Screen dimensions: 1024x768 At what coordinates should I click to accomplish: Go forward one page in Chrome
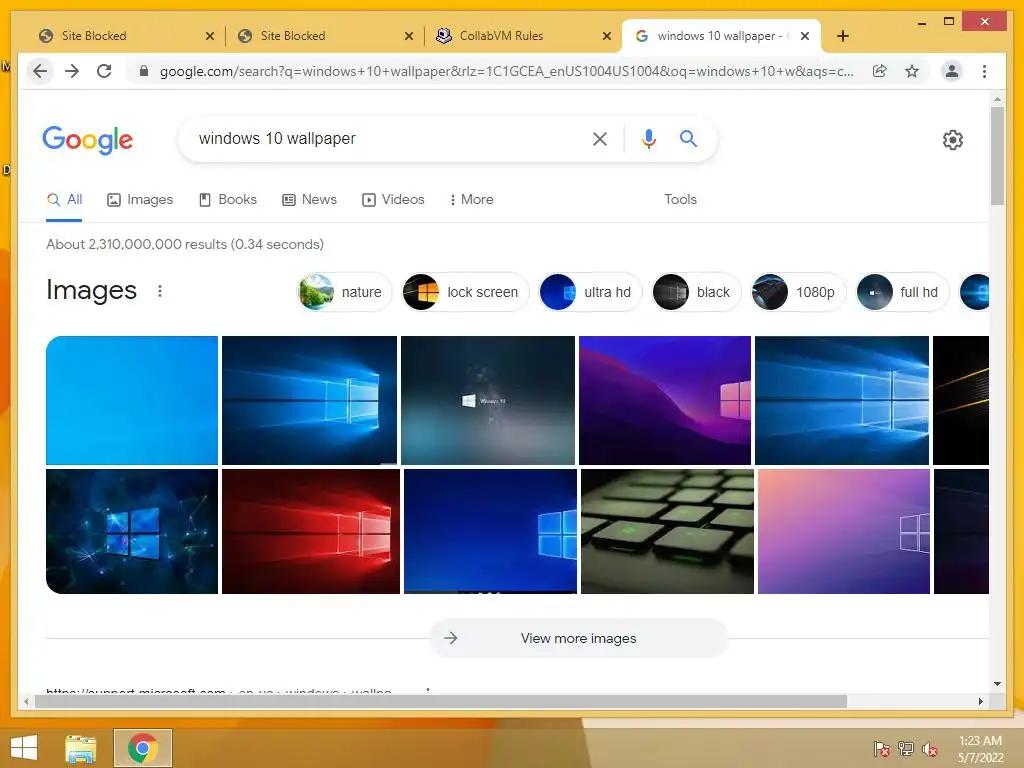(72, 71)
